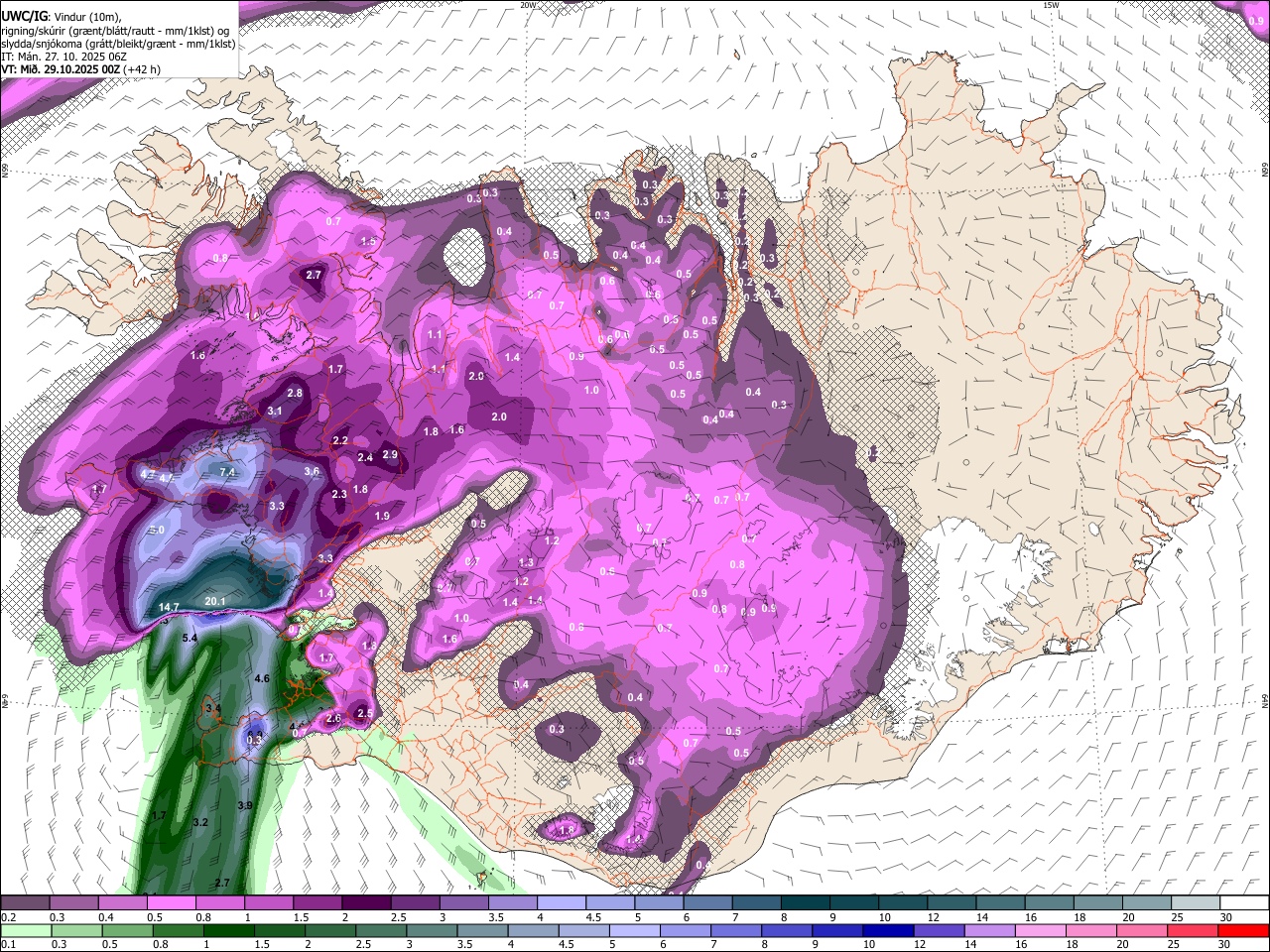Click the "0.1" label in the lower legend row

coord(10,945)
